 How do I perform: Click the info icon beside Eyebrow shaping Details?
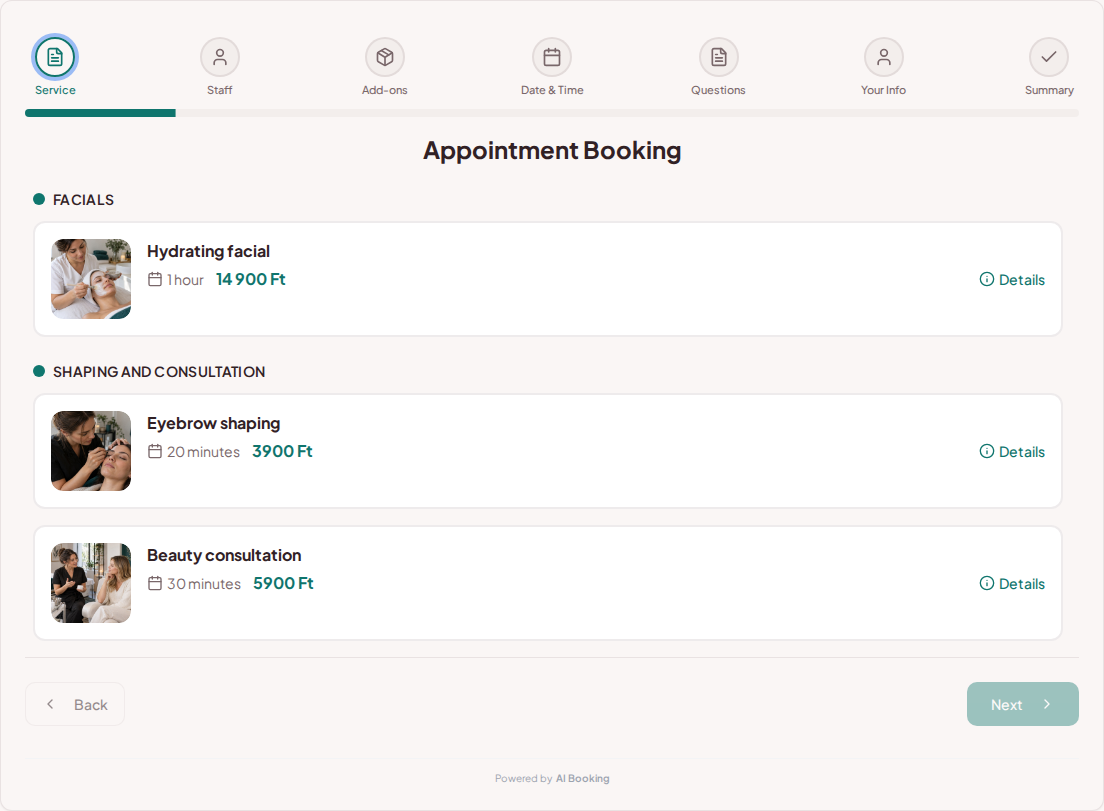(987, 451)
